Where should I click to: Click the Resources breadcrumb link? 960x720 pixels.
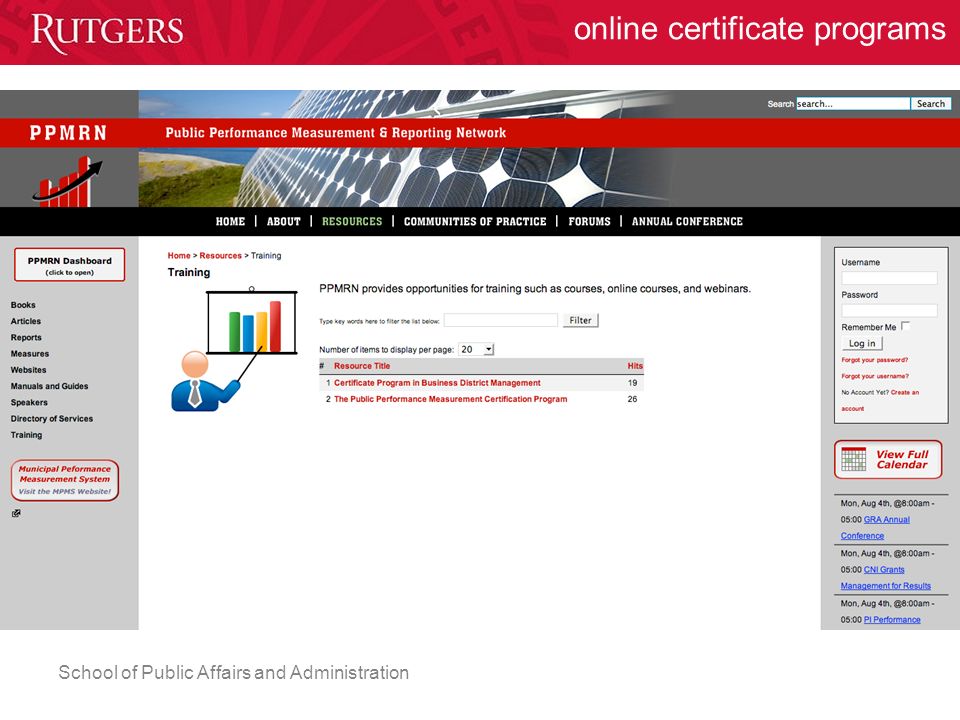[x=220, y=256]
